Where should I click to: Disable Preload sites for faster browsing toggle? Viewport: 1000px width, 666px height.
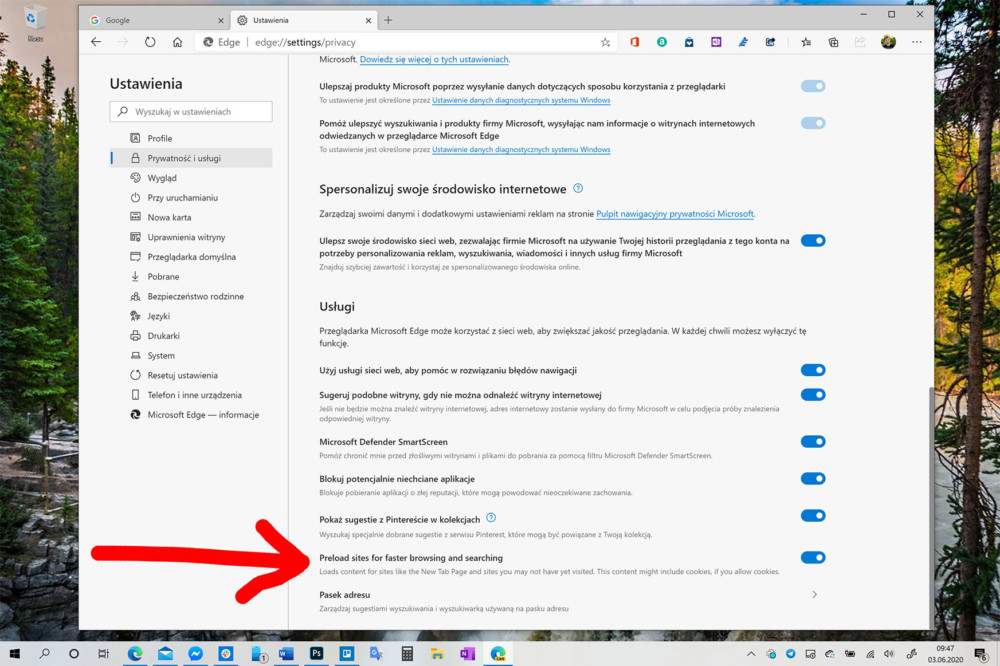point(813,558)
